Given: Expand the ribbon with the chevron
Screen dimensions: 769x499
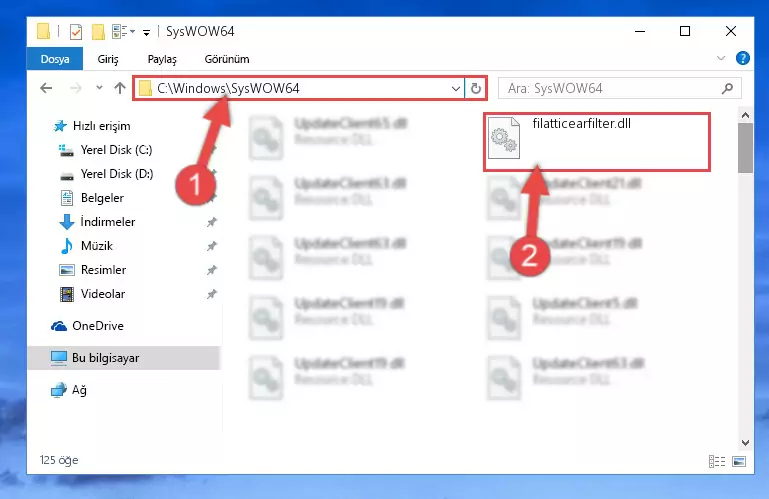Looking at the screenshot, I should pyautogui.click(x=720, y=58).
